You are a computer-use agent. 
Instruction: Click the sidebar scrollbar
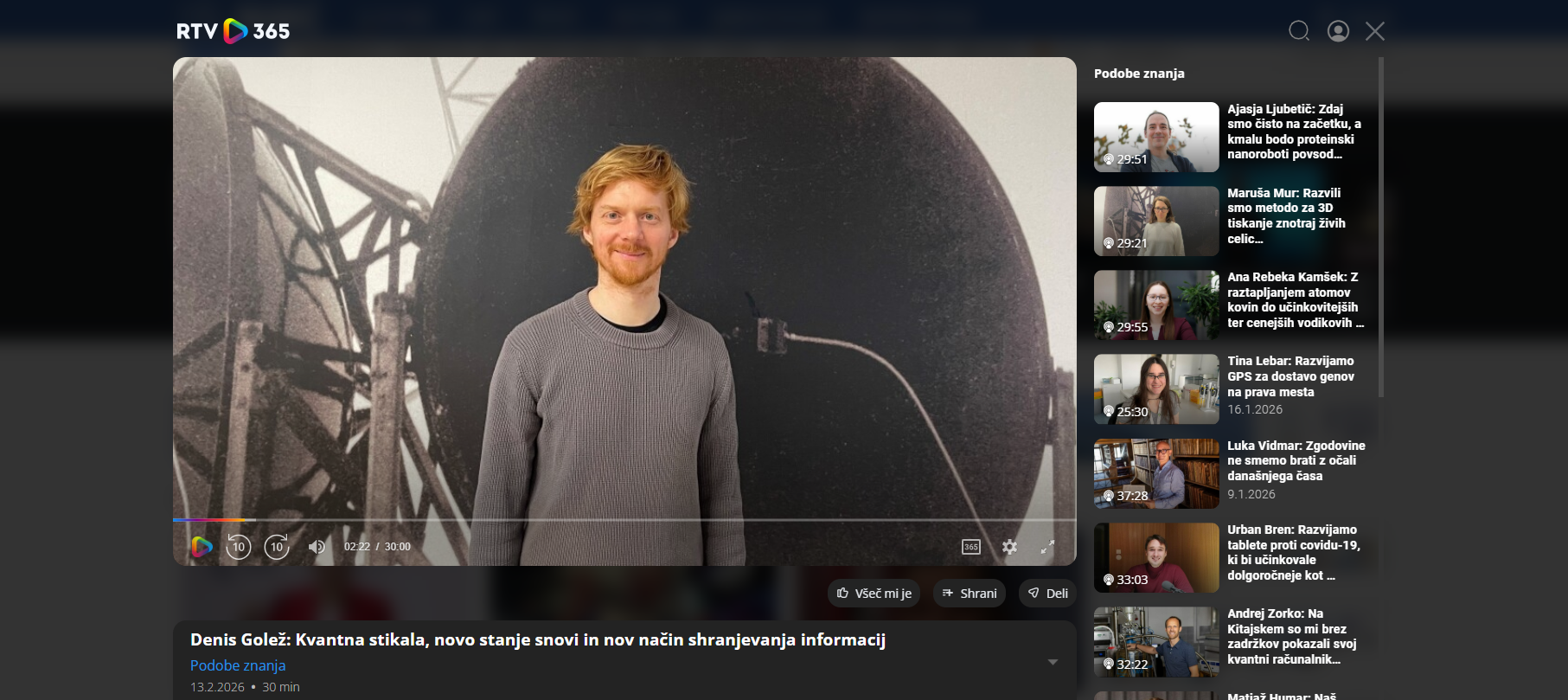coord(1380,227)
